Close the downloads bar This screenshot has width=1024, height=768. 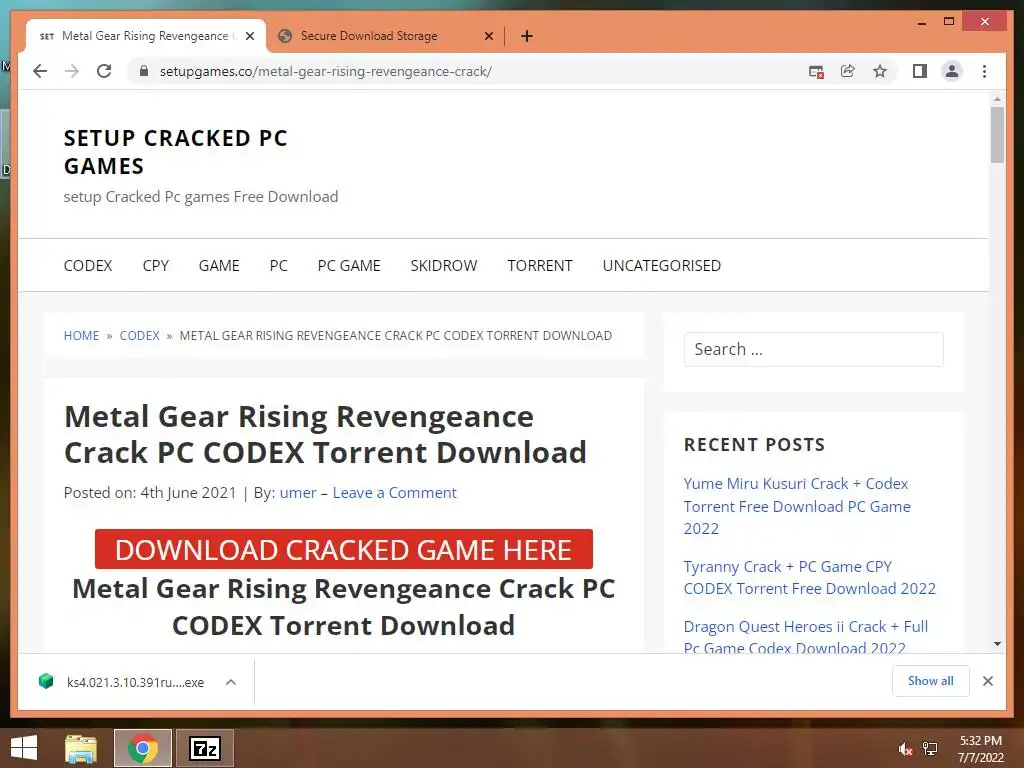point(987,681)
